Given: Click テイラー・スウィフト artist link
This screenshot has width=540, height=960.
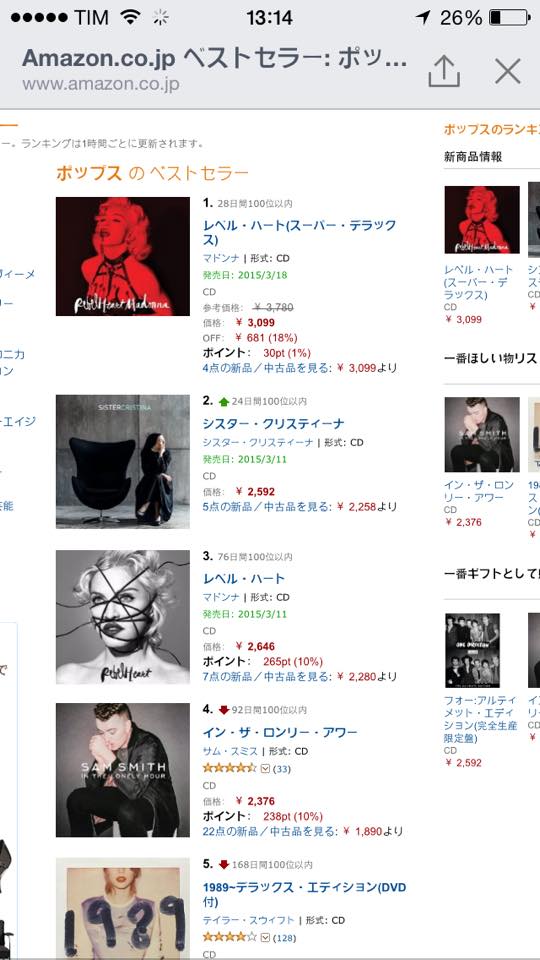Looking at the screenshot, I should tap(249, 920).
